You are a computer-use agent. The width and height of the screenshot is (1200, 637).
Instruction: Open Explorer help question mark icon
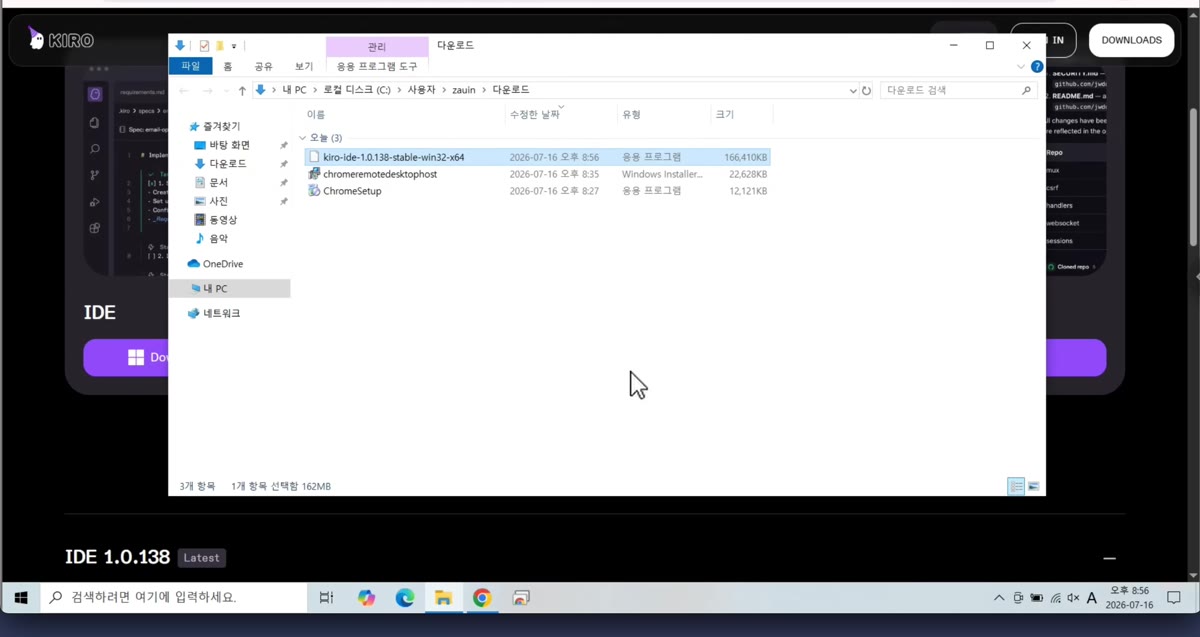tap(1037, 67)
